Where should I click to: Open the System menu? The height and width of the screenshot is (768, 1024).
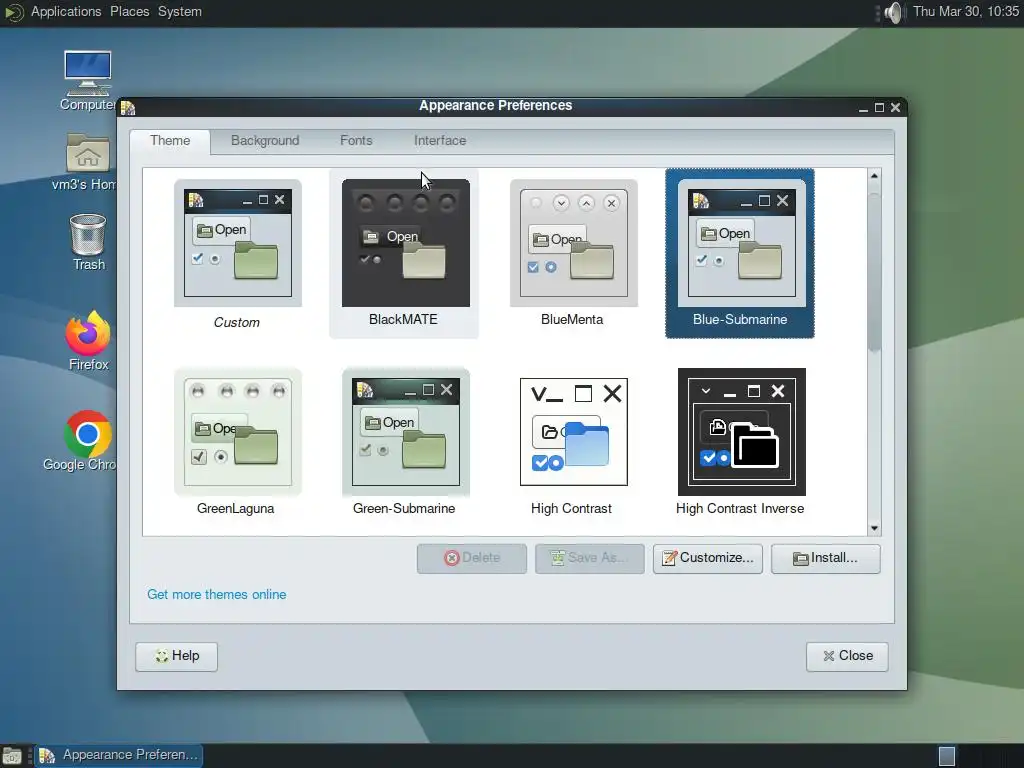[180, 12]
